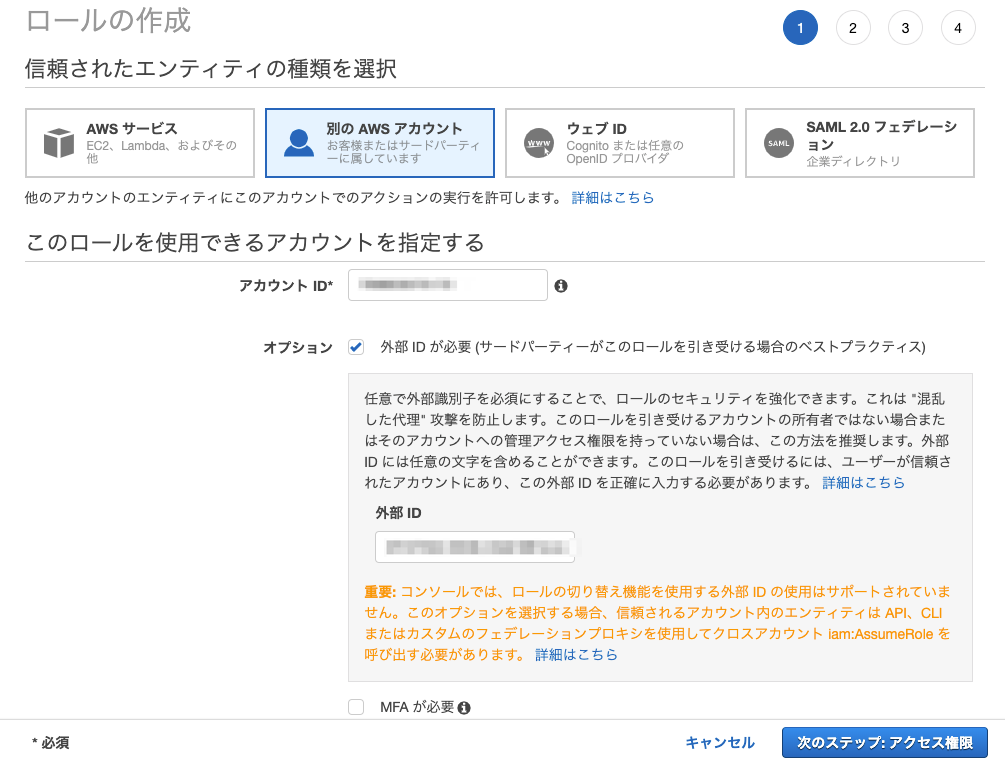Viewport: 1005px width, 758px height.
Task: Click the オプション label
Action: (298, 347)
